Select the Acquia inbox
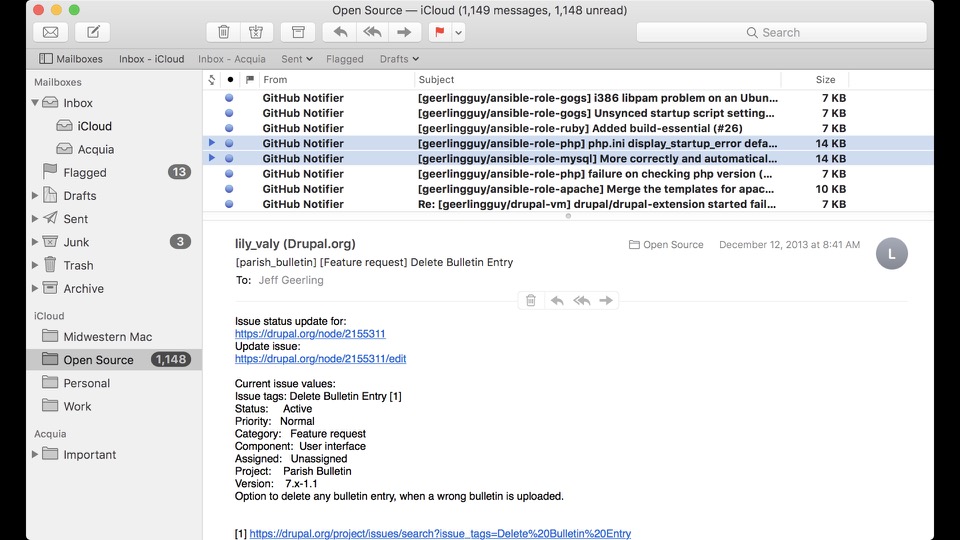Image resolution: width=960 pixels, height=540 pixels. (x=96, y=149)
